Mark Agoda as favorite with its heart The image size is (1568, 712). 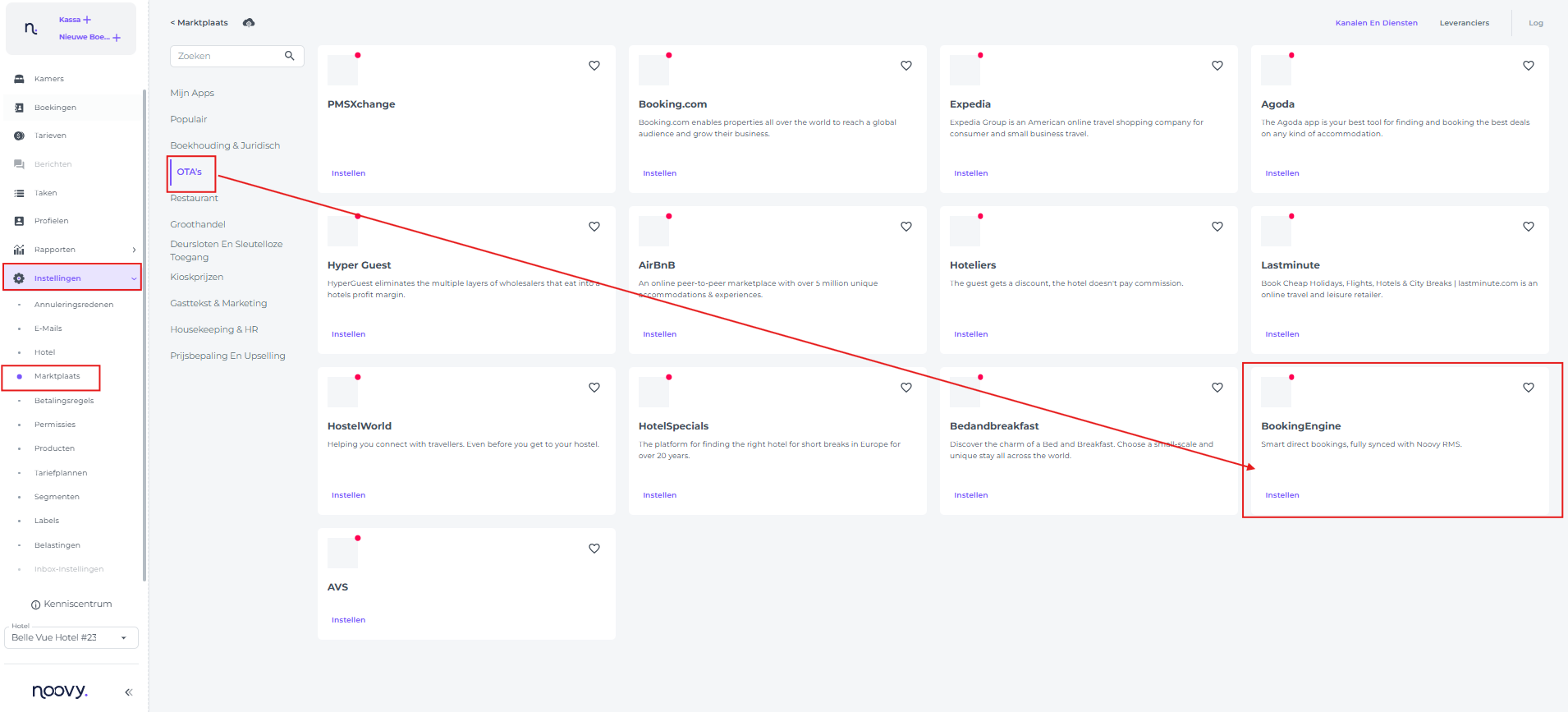click(x=1529, y=66)
